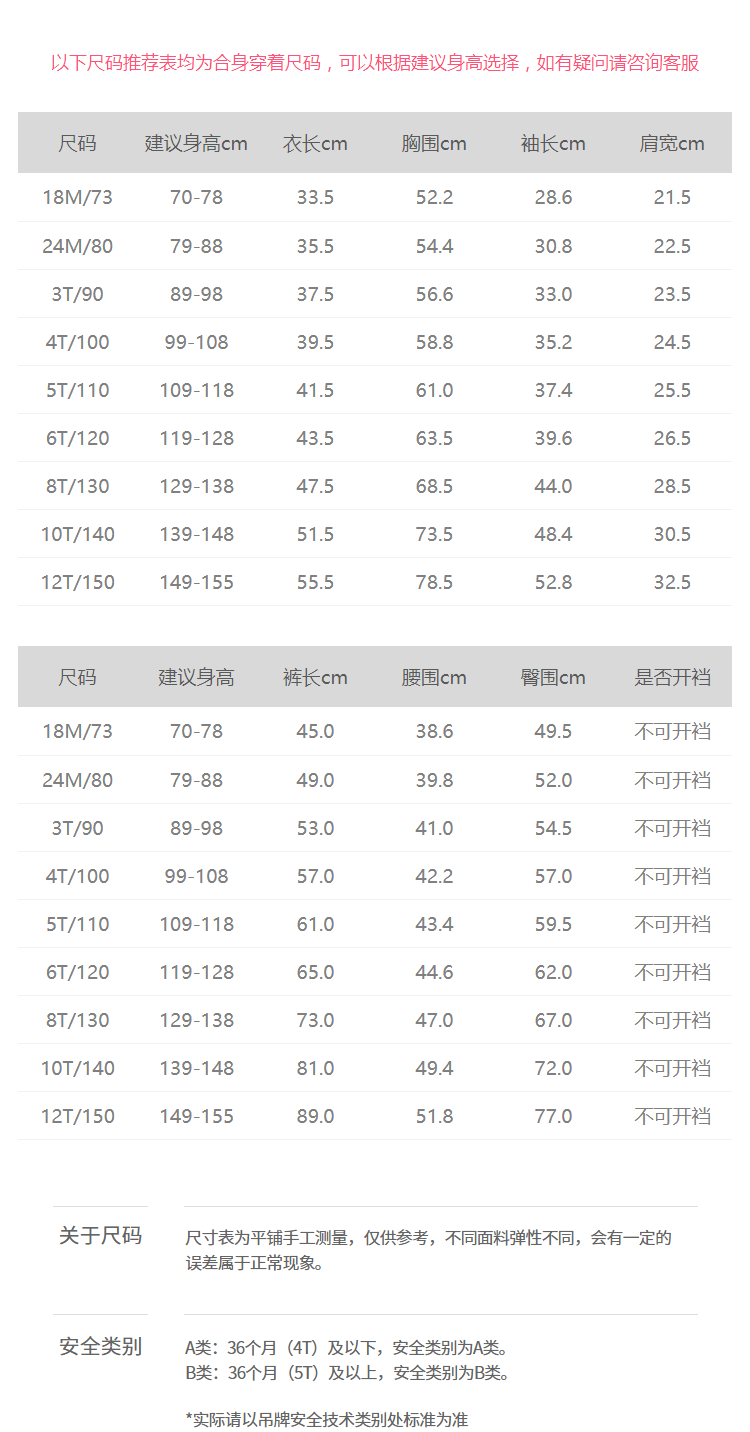Click the 臀围cm column header

pyautogui.click(x=553, y=678)
